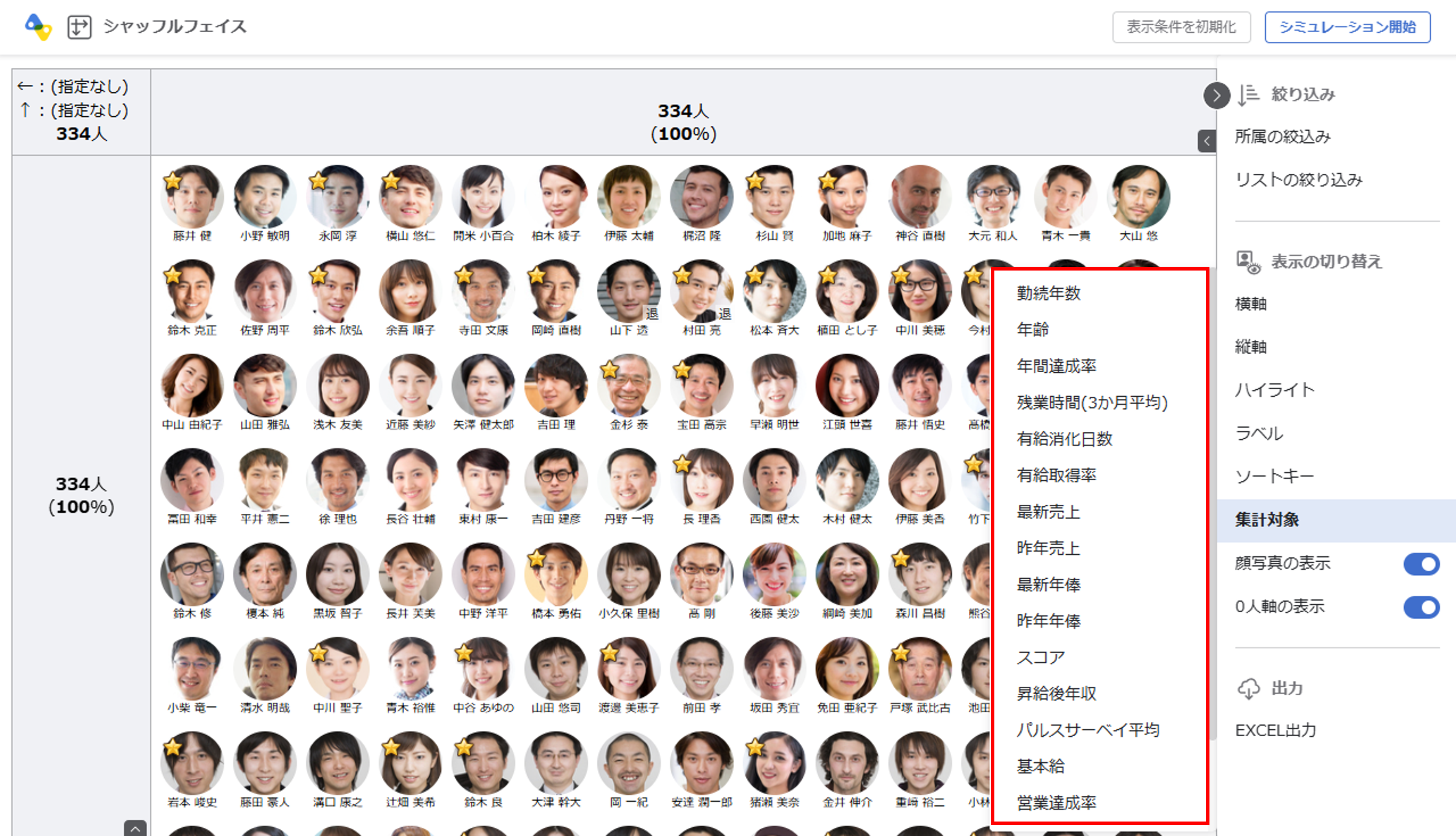Viewport: 1456px width, 836px height.
Task: Open the ソートキー setting
Action: coord(1274,476)
